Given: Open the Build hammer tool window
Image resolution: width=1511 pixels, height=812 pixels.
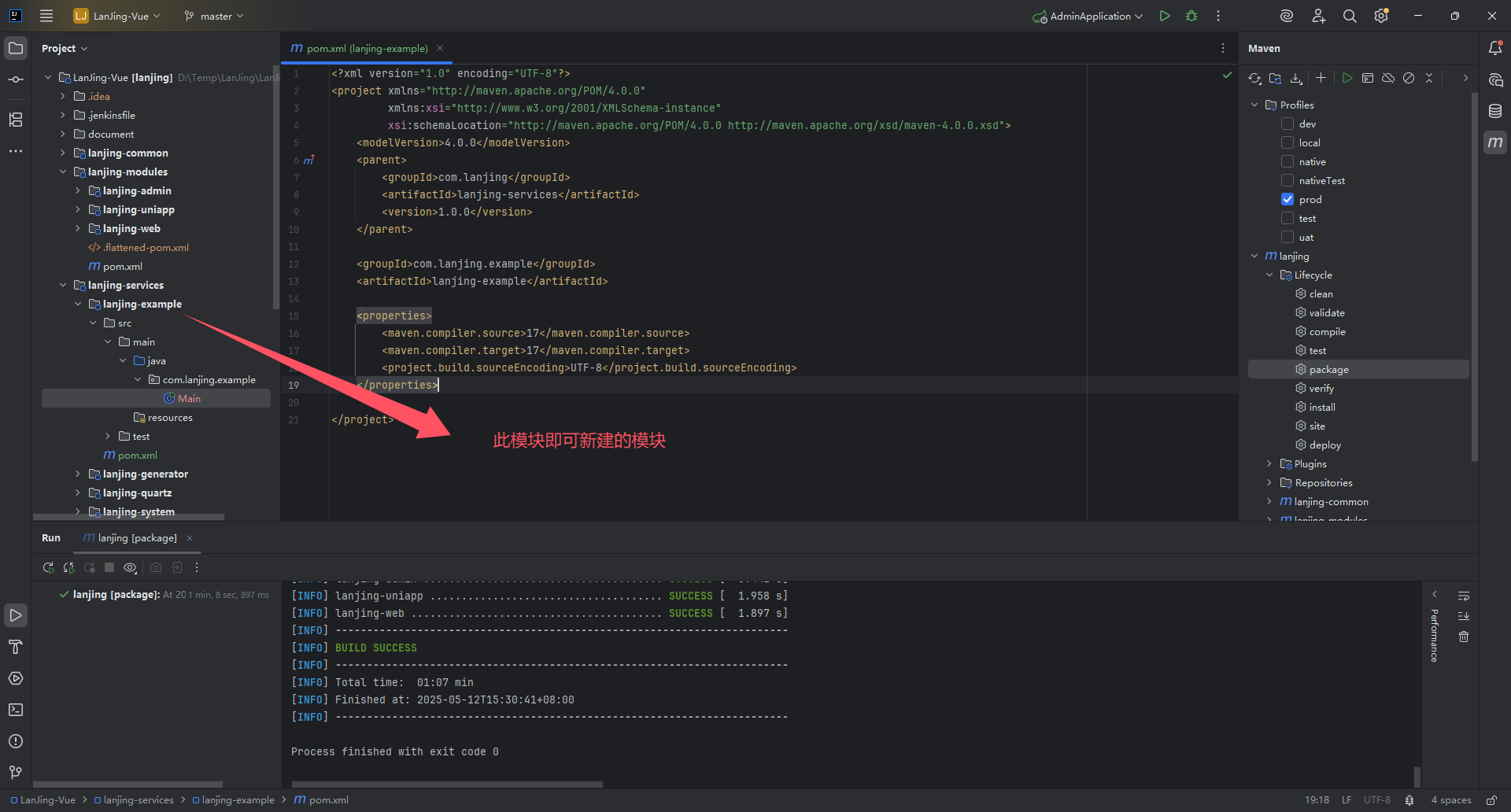Looking at the screenshot, I should click(x=16, y=647).
